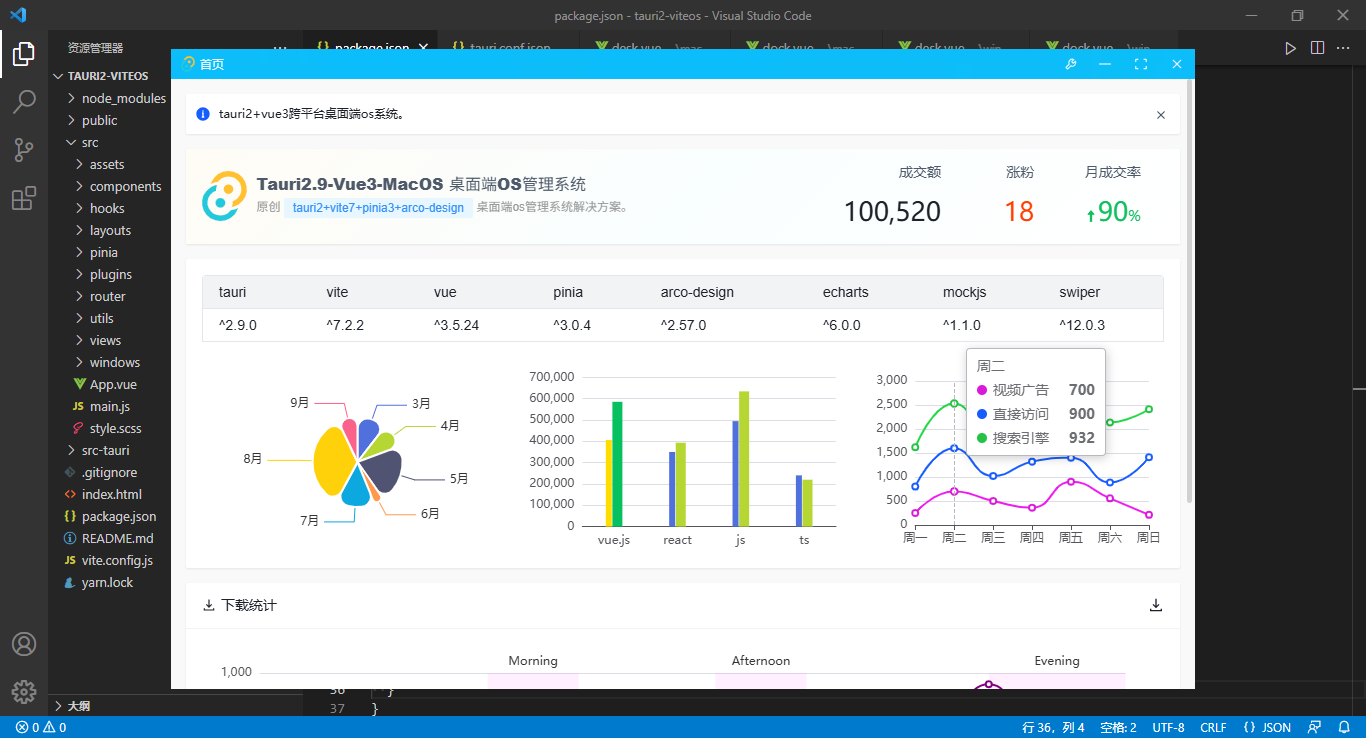Change indentation via 空格: 2

click(x=1118, y=727)
